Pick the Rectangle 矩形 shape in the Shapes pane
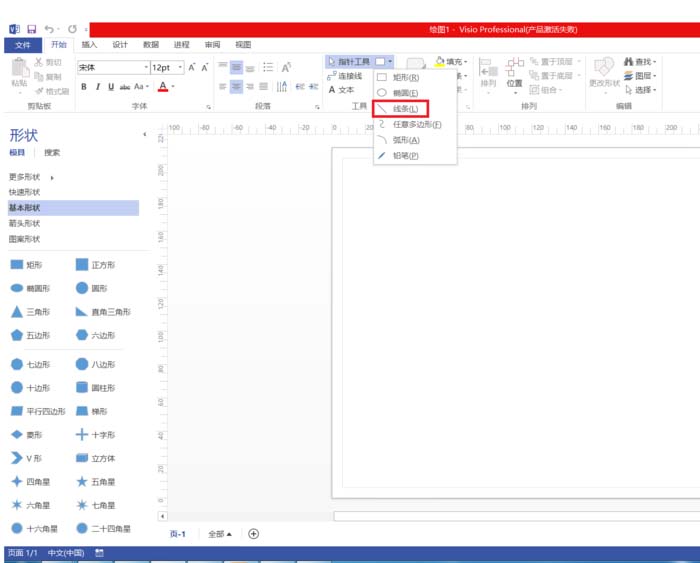 (x=26, y=265)
